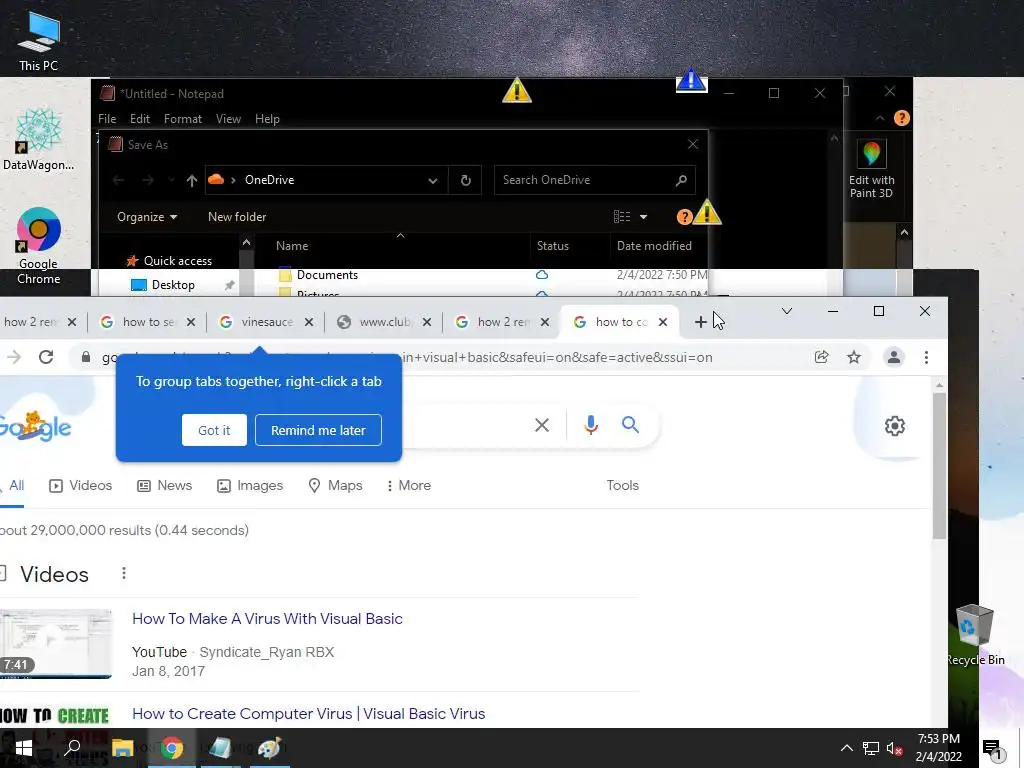Open This PC desktop icon
This screenshot has height=768, width=1024.
[x=39, y=40]
